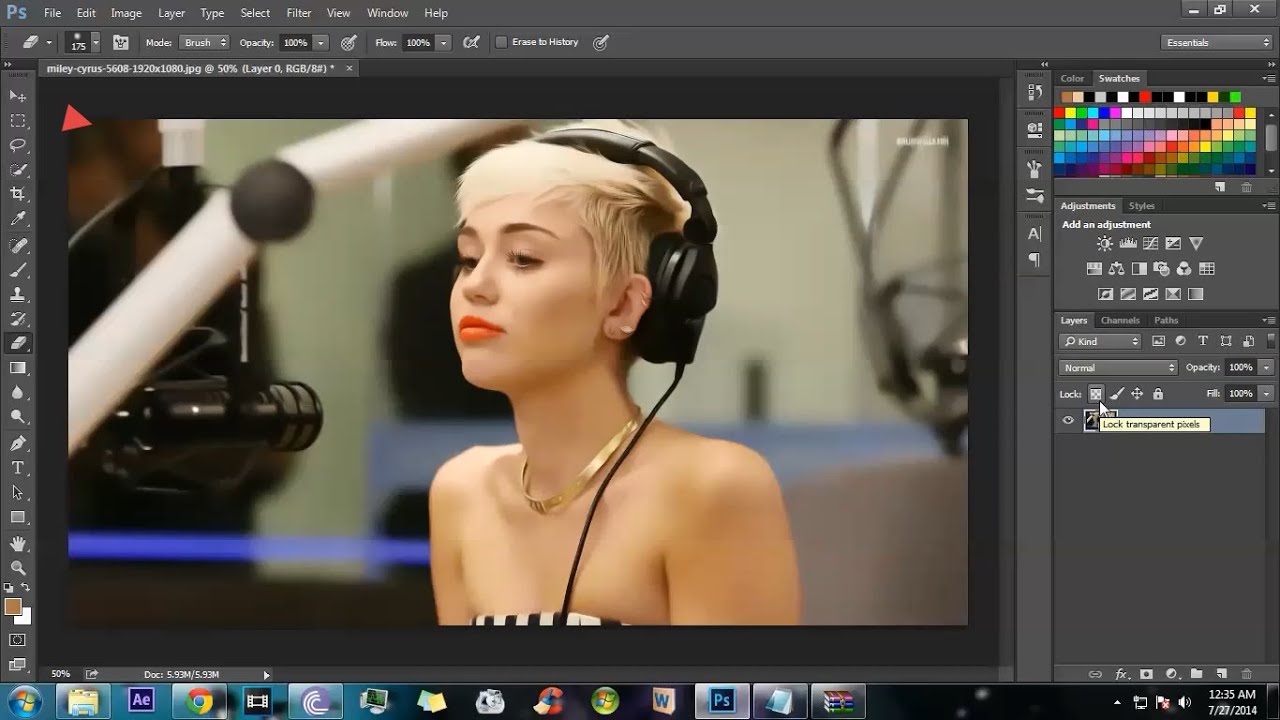Select the Lasso tool
1280x720 pixels.
18,145
